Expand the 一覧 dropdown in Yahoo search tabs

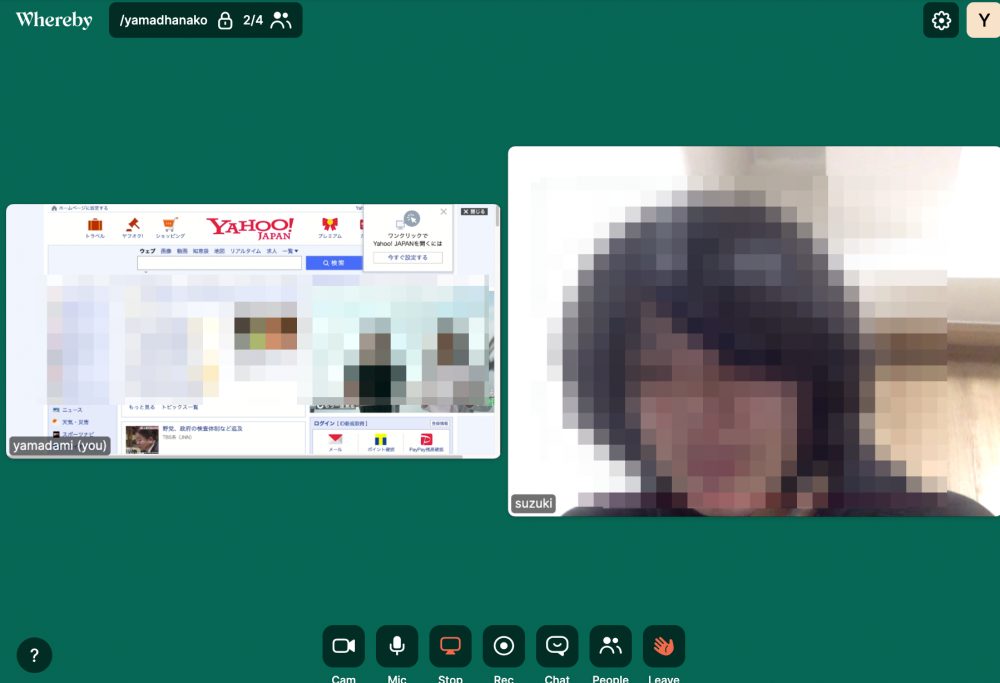290,251
